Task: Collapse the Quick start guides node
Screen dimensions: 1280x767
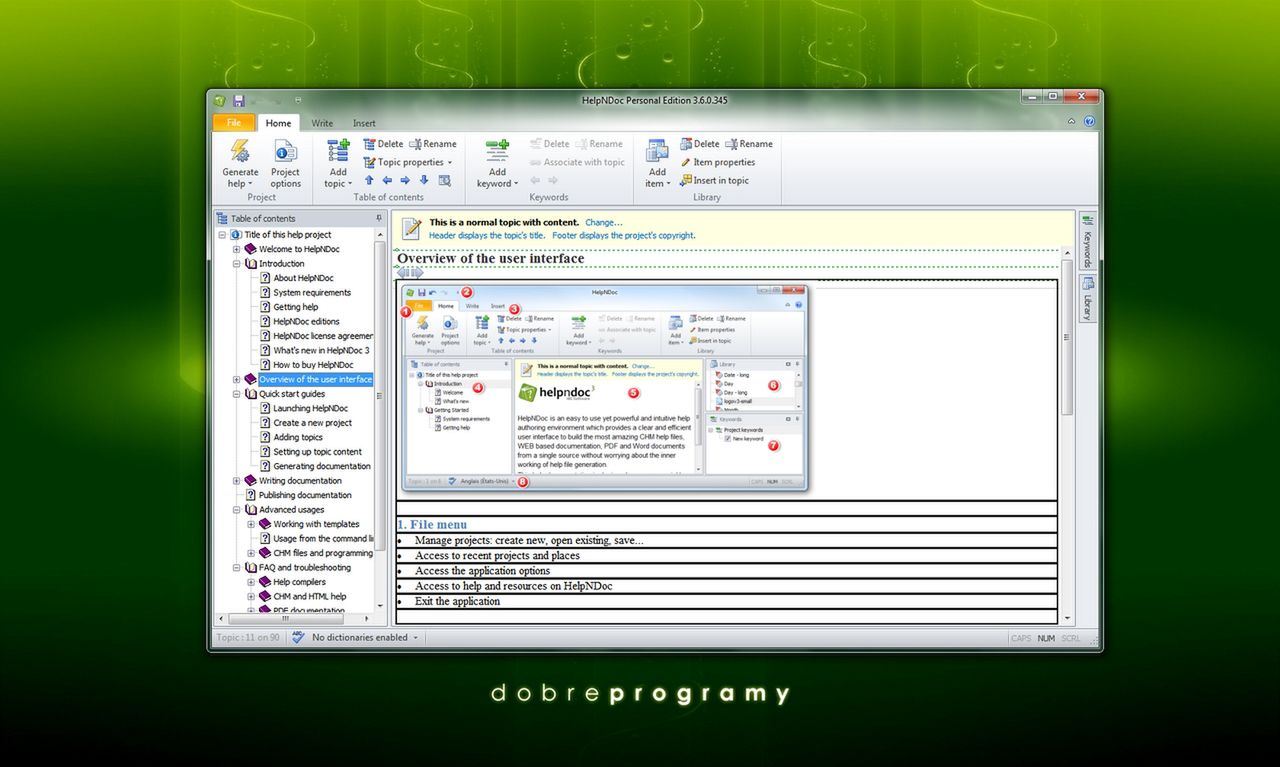Action: tap(237, 394)
